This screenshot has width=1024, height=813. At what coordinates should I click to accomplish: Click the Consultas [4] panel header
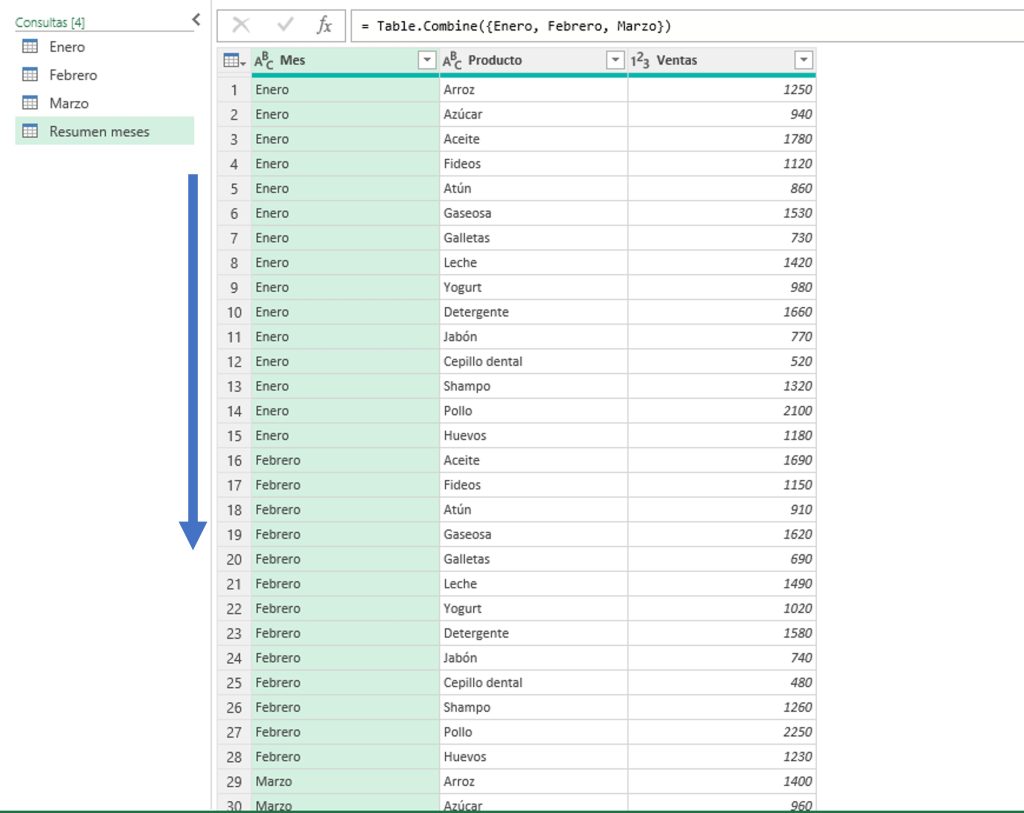coord(50,22)
